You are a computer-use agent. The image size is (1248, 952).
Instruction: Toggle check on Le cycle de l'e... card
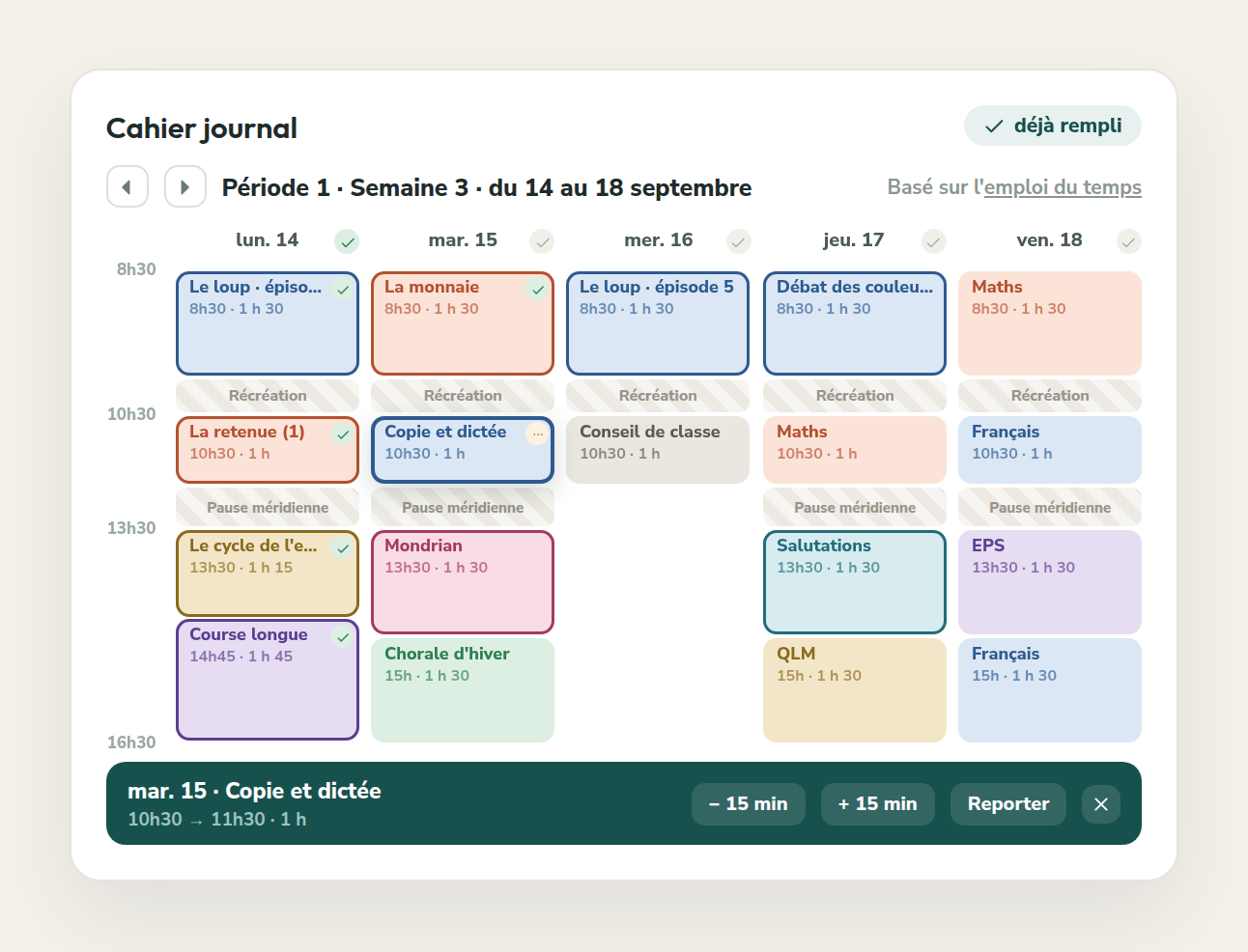343,548
